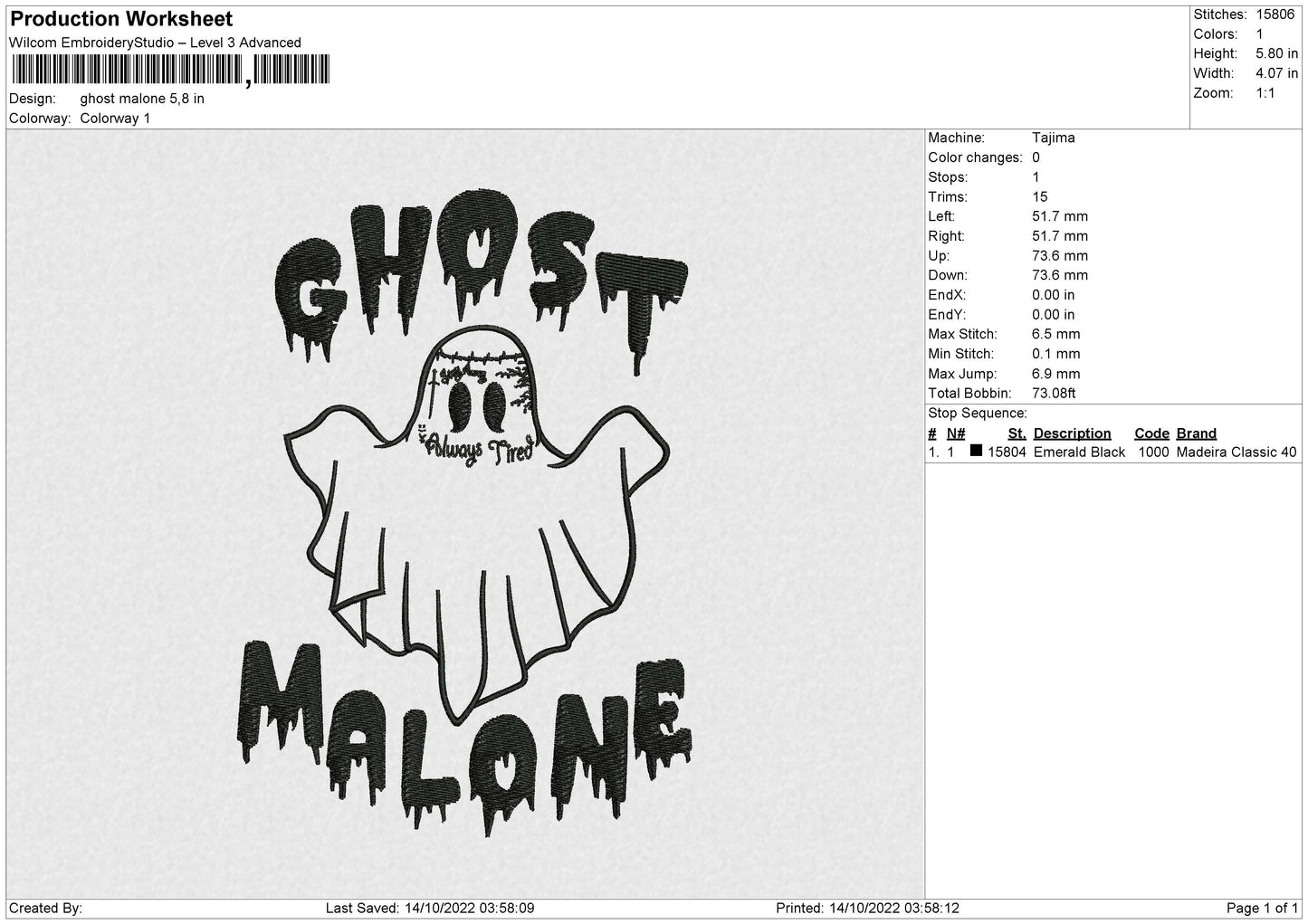The width and height of the screenshot is (1308, 924).
Task: Click the Color changes value 0
Action: pyautogui.click(x=1036, y=157)
